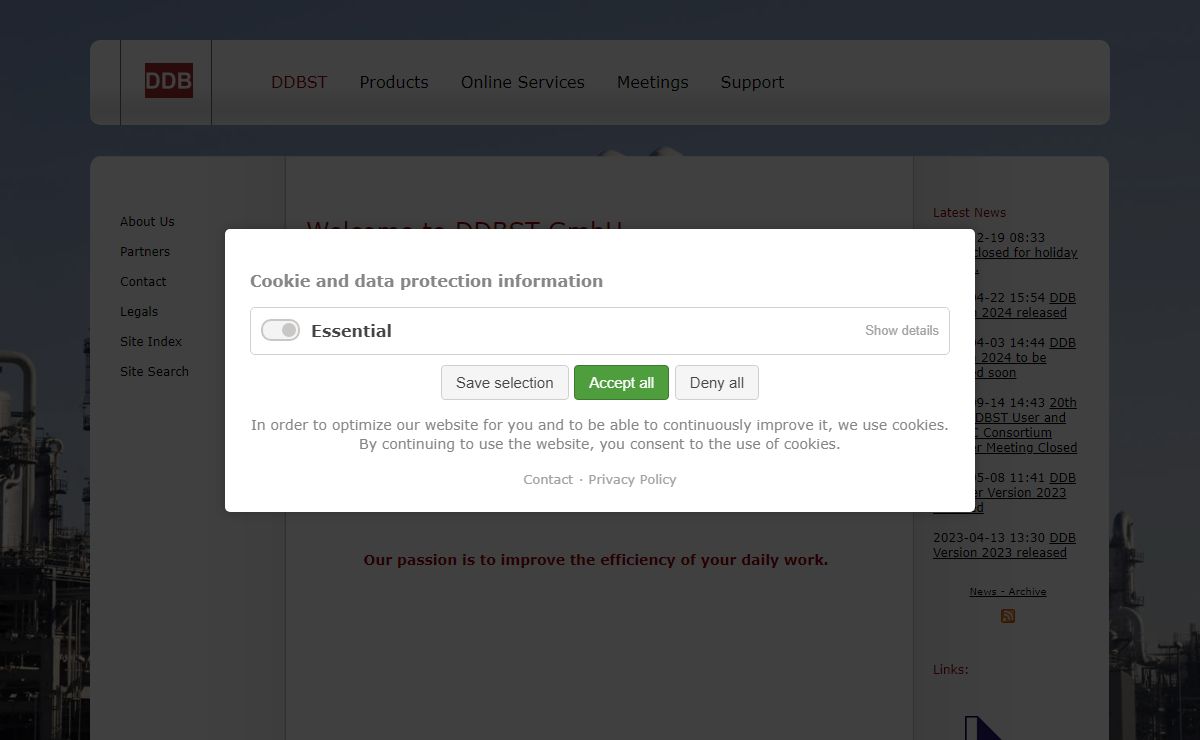Image resolution: width=1200 pixels, height=740 pixels.
Task: Click the DDB logo icon
Action: click(168, 81)
